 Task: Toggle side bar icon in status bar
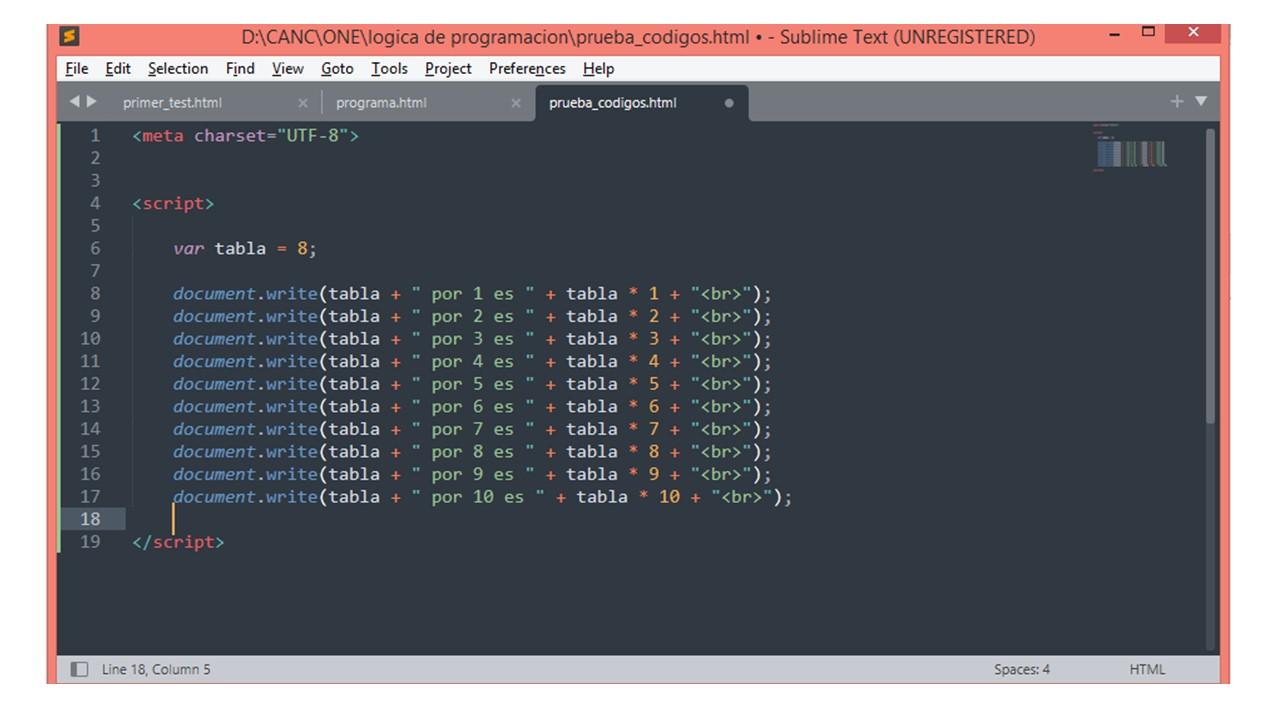coord(79,669)
